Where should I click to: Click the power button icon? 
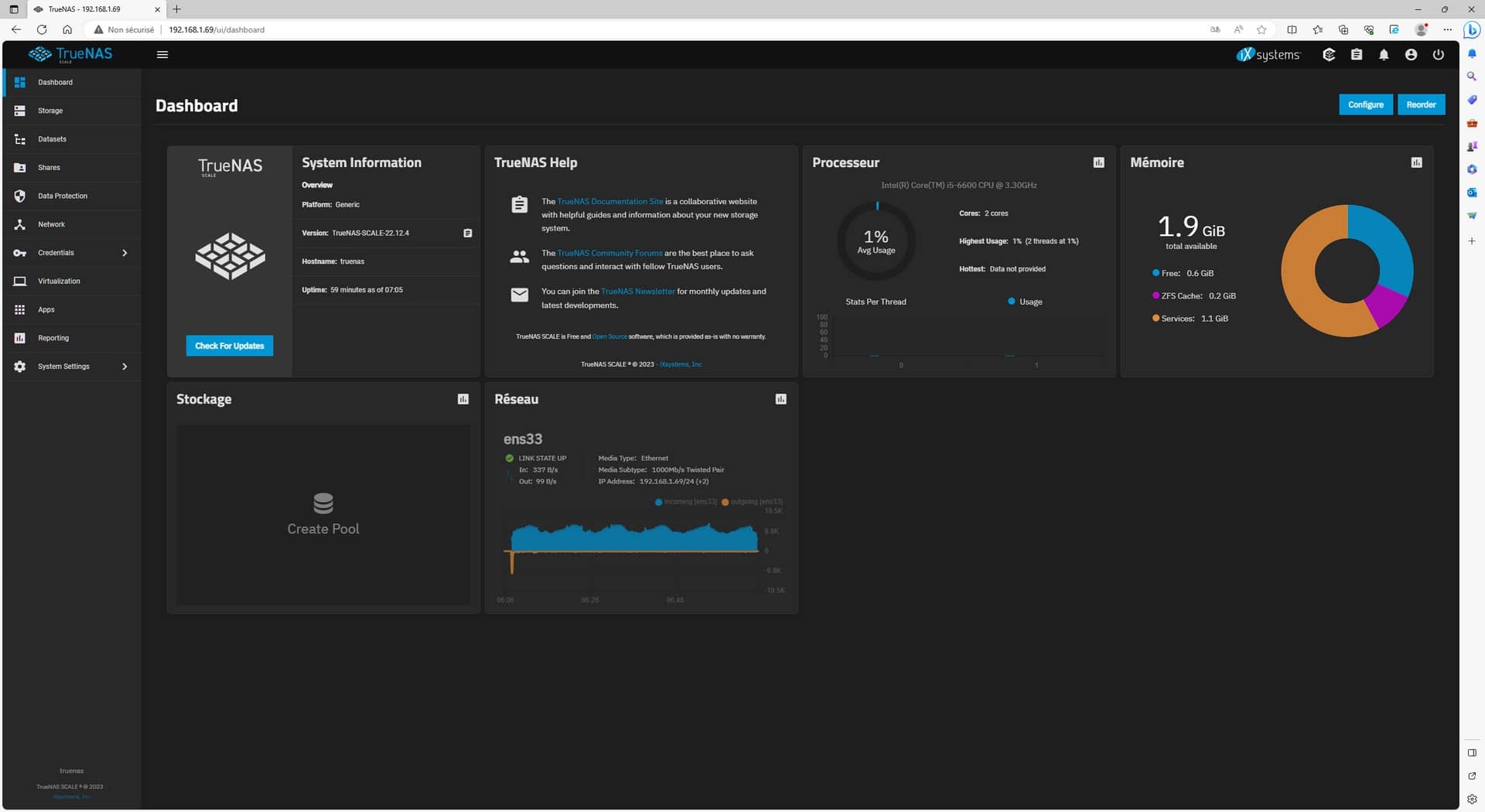coord(1438,55)
